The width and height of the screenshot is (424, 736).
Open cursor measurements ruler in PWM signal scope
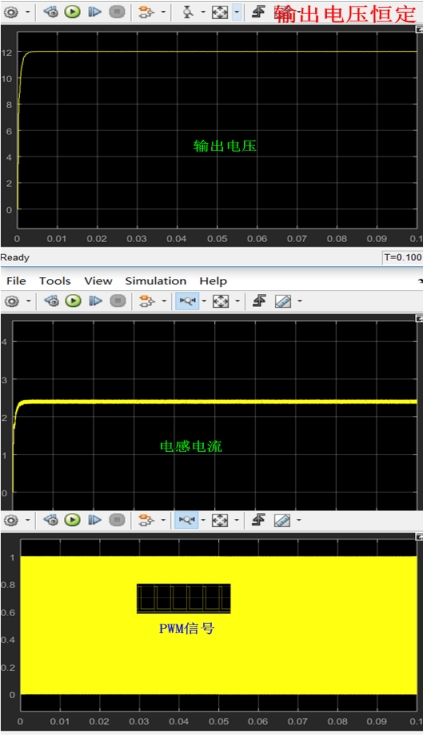(282, 520)
